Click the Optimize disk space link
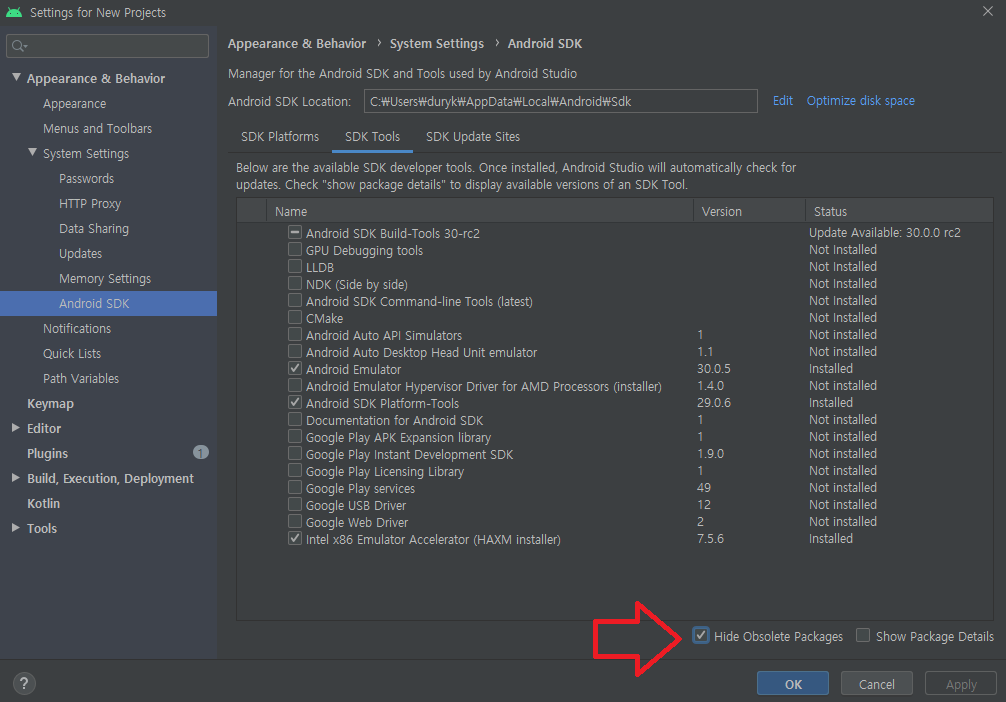Screen dimensions: 1006x702 (x=860, y=101)
